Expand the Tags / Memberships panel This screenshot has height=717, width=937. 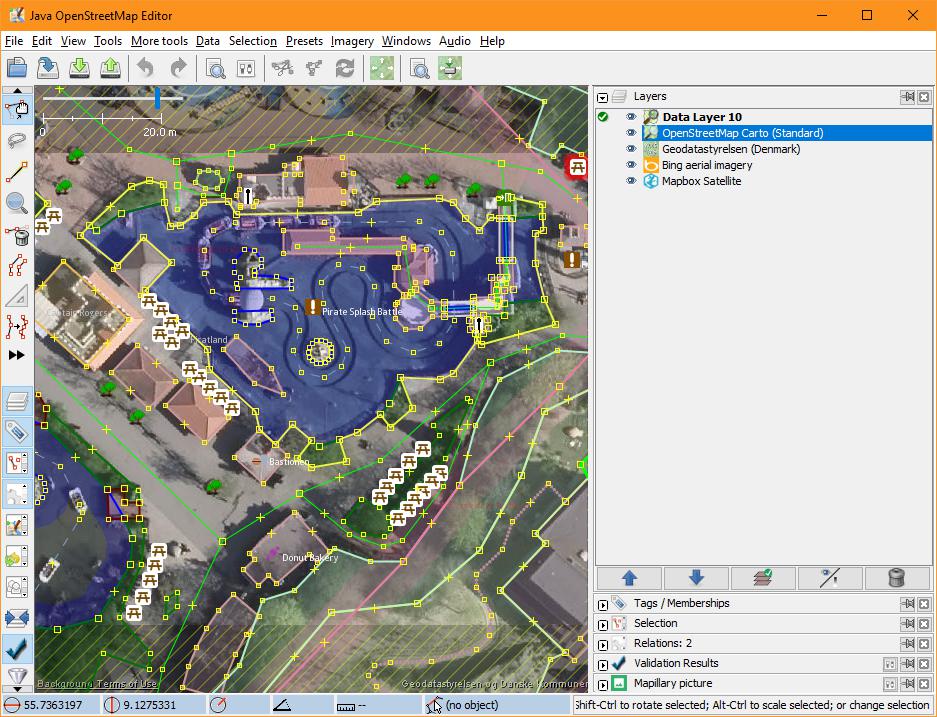[x=603, y=604]
